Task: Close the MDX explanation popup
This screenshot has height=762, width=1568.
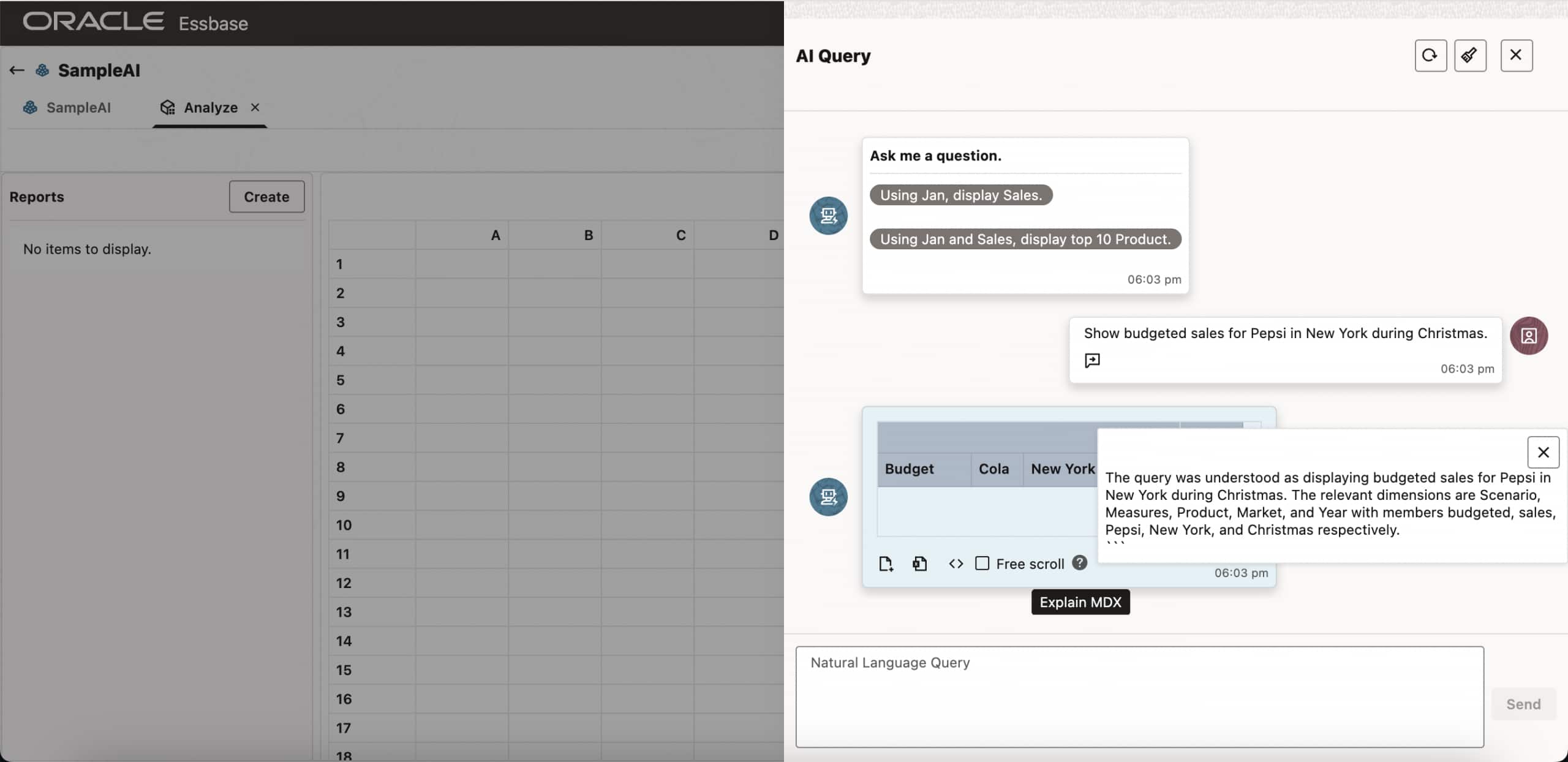Action: tap(1543, 453)
